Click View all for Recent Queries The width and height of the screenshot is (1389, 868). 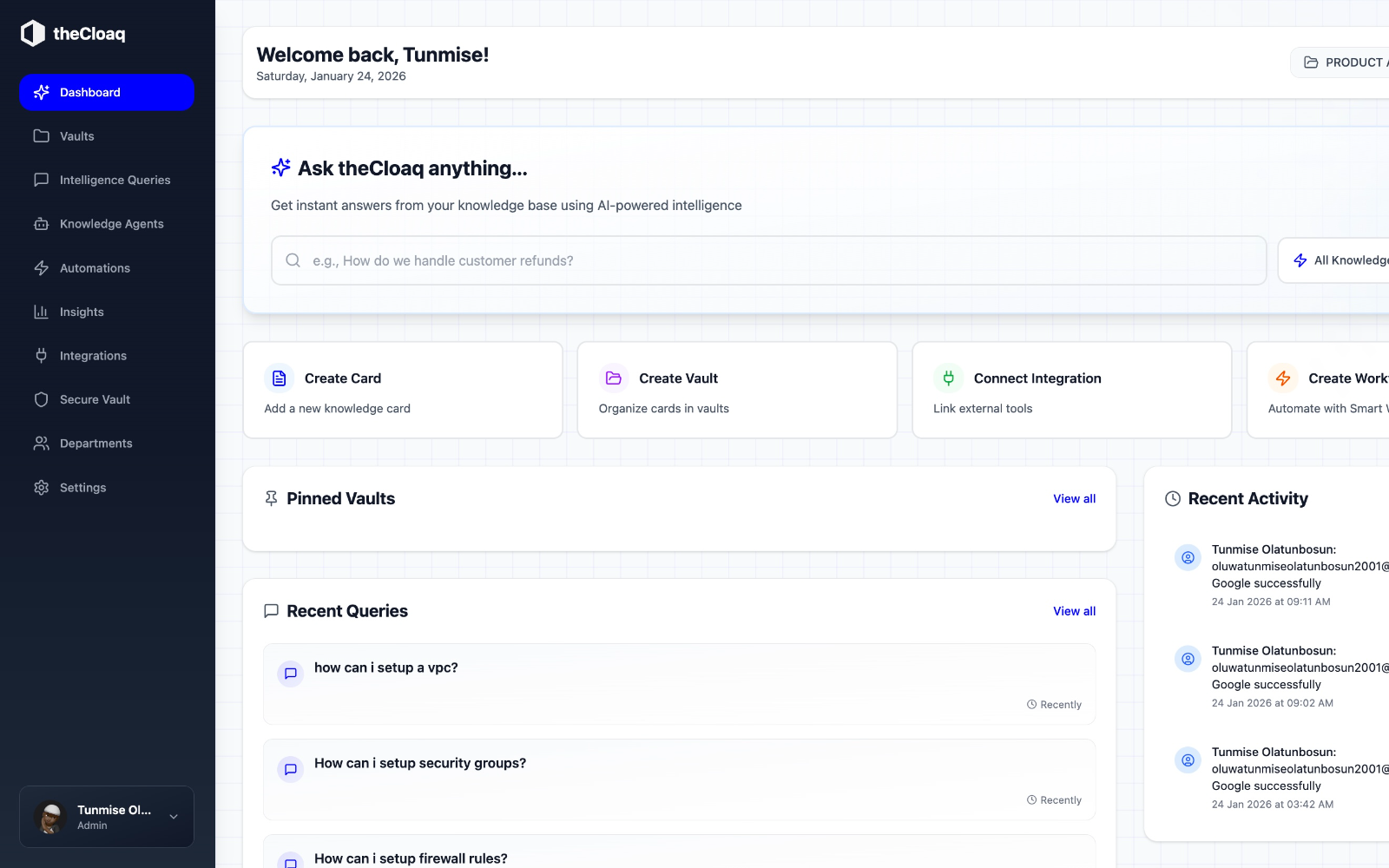(1074, 611)
